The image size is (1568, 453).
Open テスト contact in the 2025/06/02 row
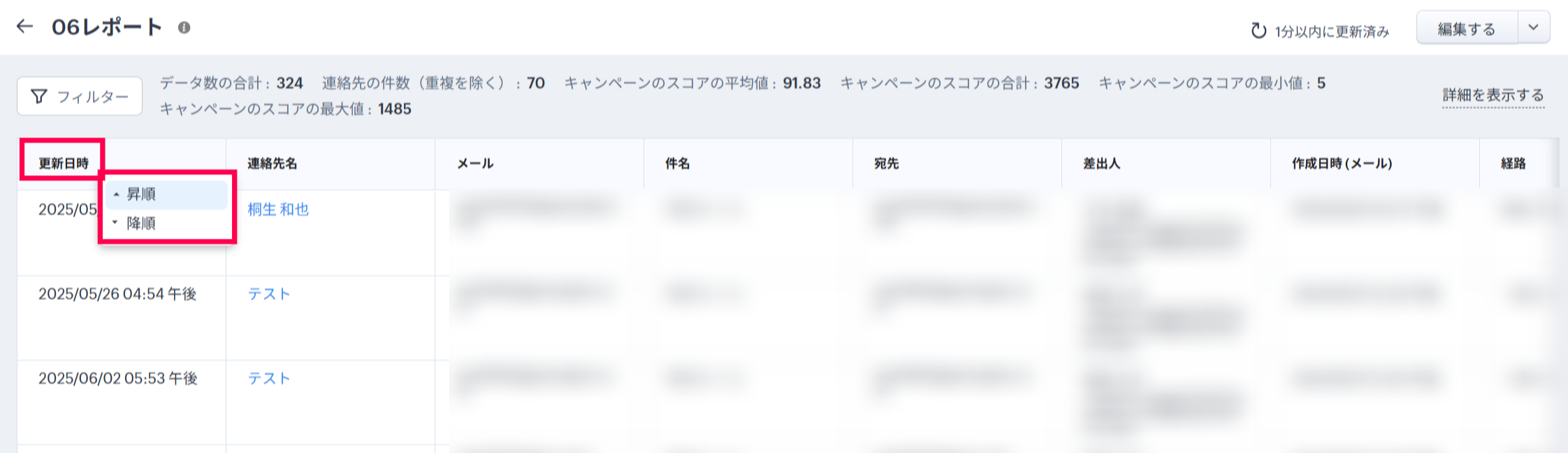269,378
